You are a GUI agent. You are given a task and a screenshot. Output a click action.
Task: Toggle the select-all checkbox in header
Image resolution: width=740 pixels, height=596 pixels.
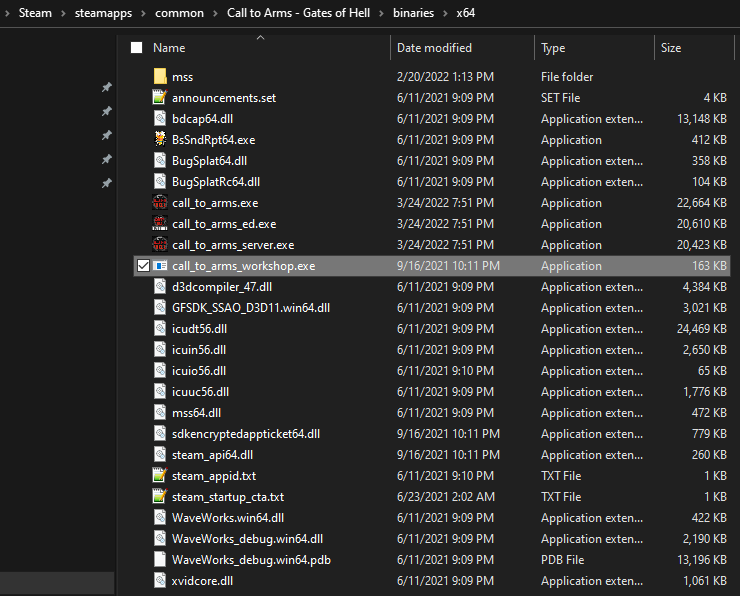coord(136,48)
